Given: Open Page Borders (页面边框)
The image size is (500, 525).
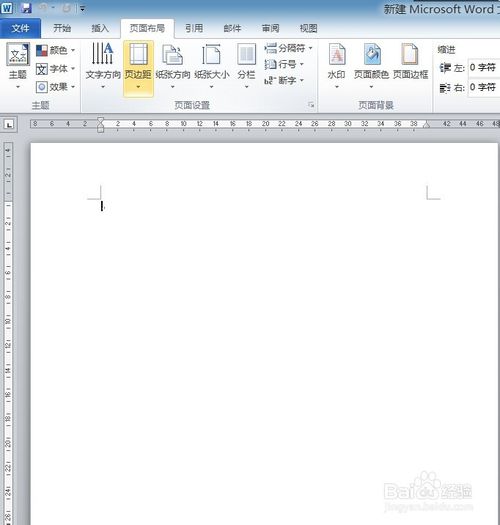Looking at the screenshot, I should [410, 62].
